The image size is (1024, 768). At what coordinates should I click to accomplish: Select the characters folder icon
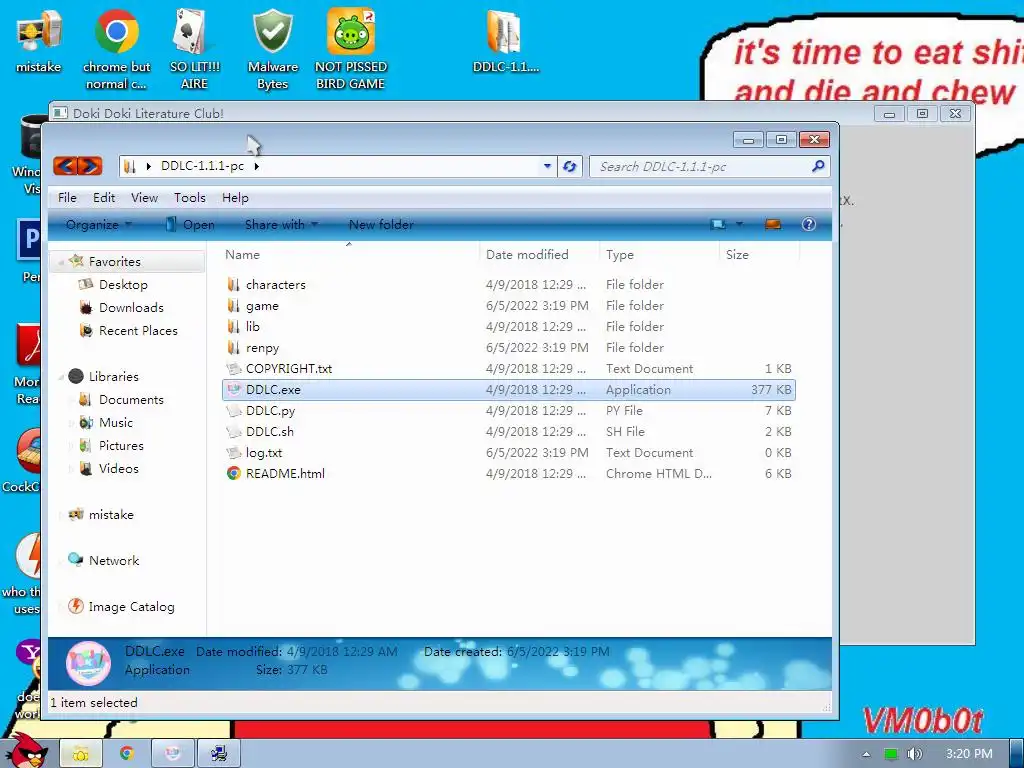233,285
